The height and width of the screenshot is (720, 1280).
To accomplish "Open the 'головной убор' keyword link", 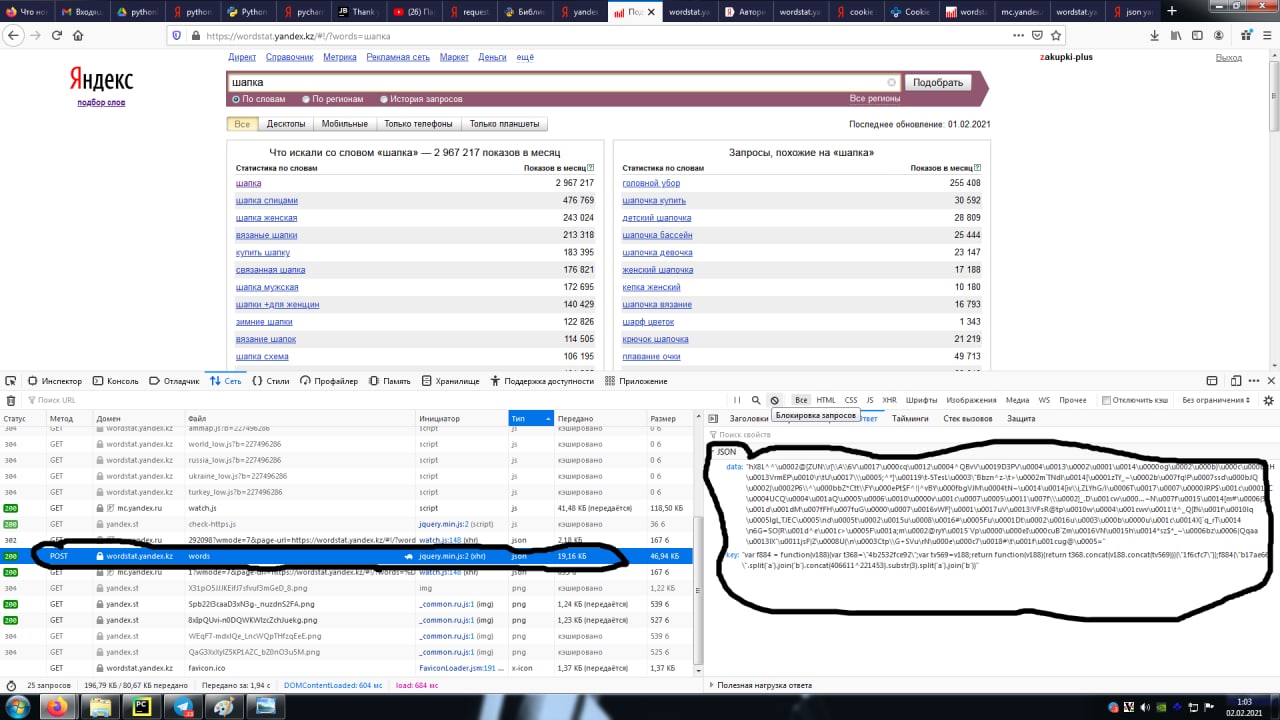I will pyautogui.click(x=651, y=183).
